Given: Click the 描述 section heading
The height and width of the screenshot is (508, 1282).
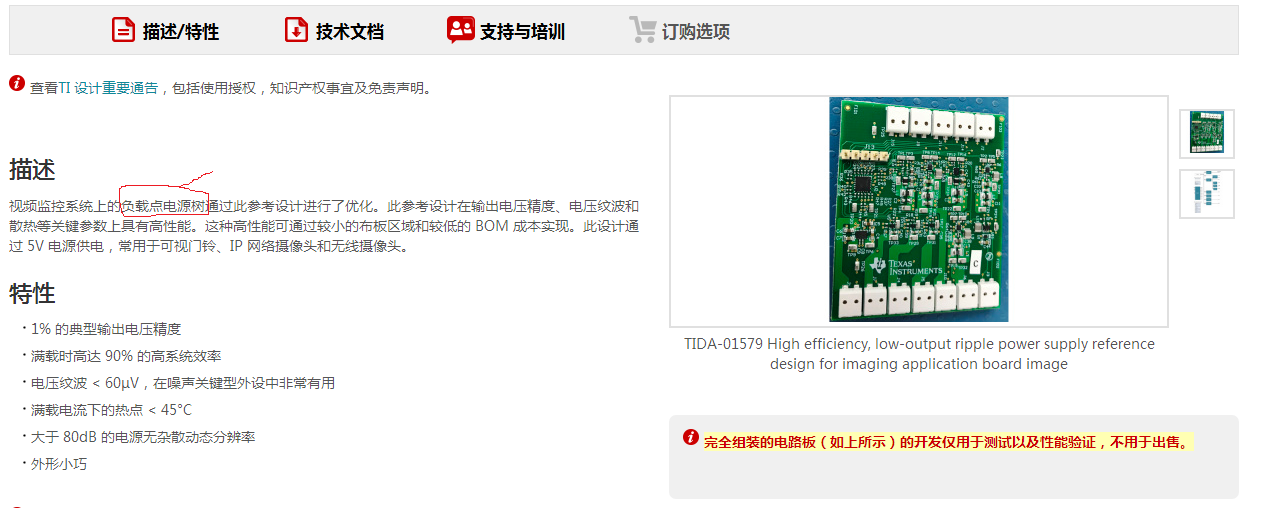Looking at the screenshot, I should (x=32, y=170).
